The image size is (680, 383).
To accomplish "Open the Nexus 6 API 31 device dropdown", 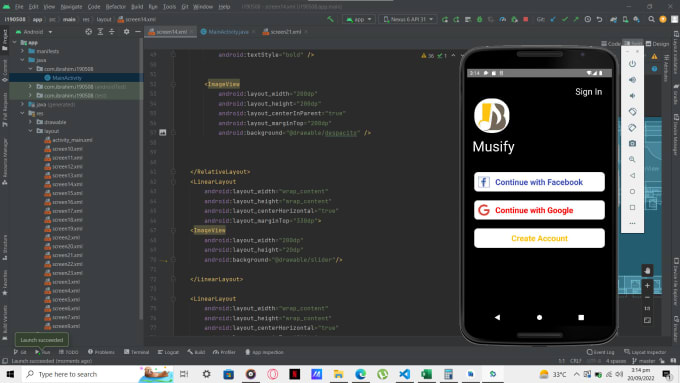I will coord(408,19).
